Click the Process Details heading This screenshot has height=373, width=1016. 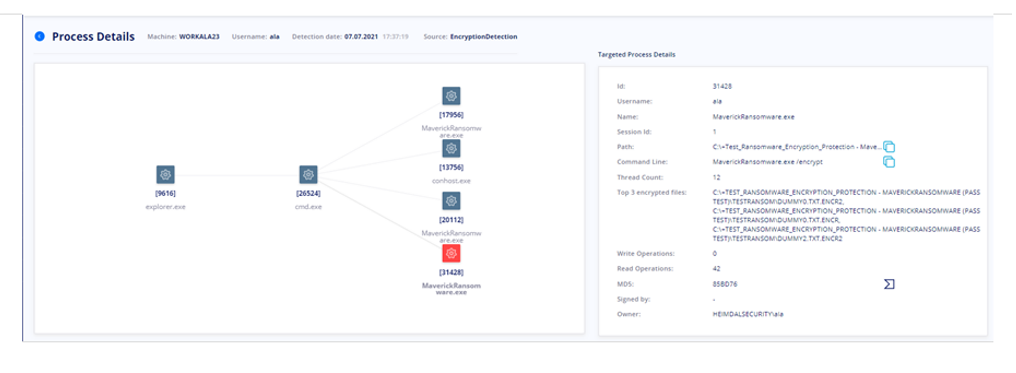93,36
